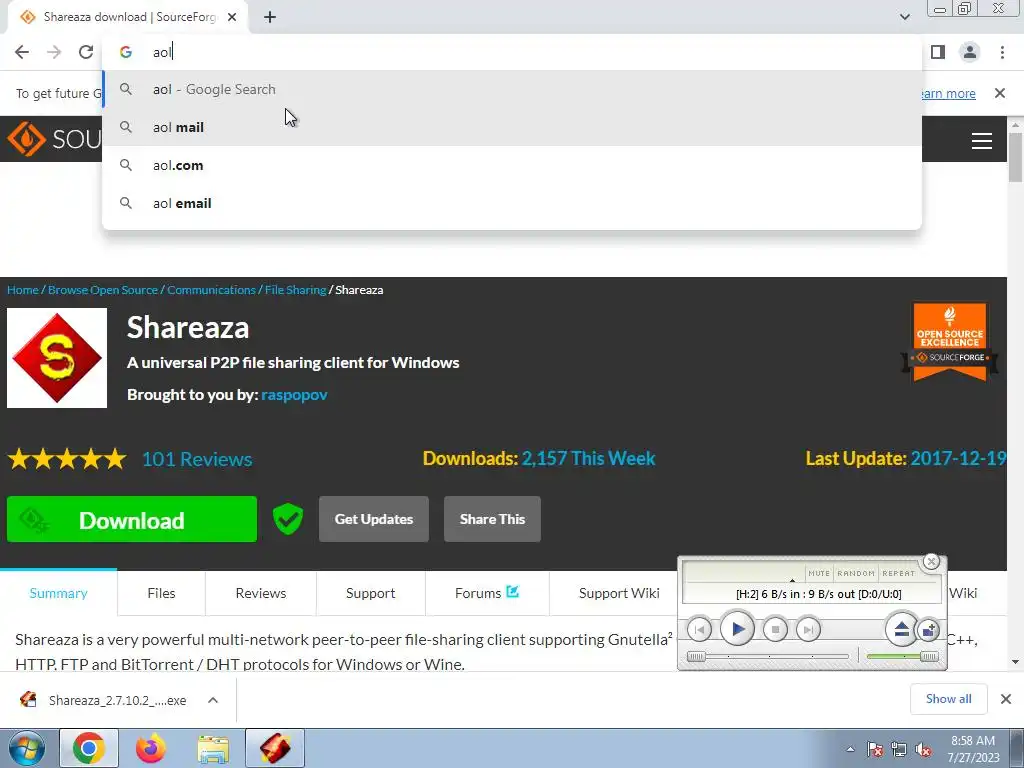The image size is (1024, 768).
Task: Toggle REPEAT in the media player
Action: (899, 573)
